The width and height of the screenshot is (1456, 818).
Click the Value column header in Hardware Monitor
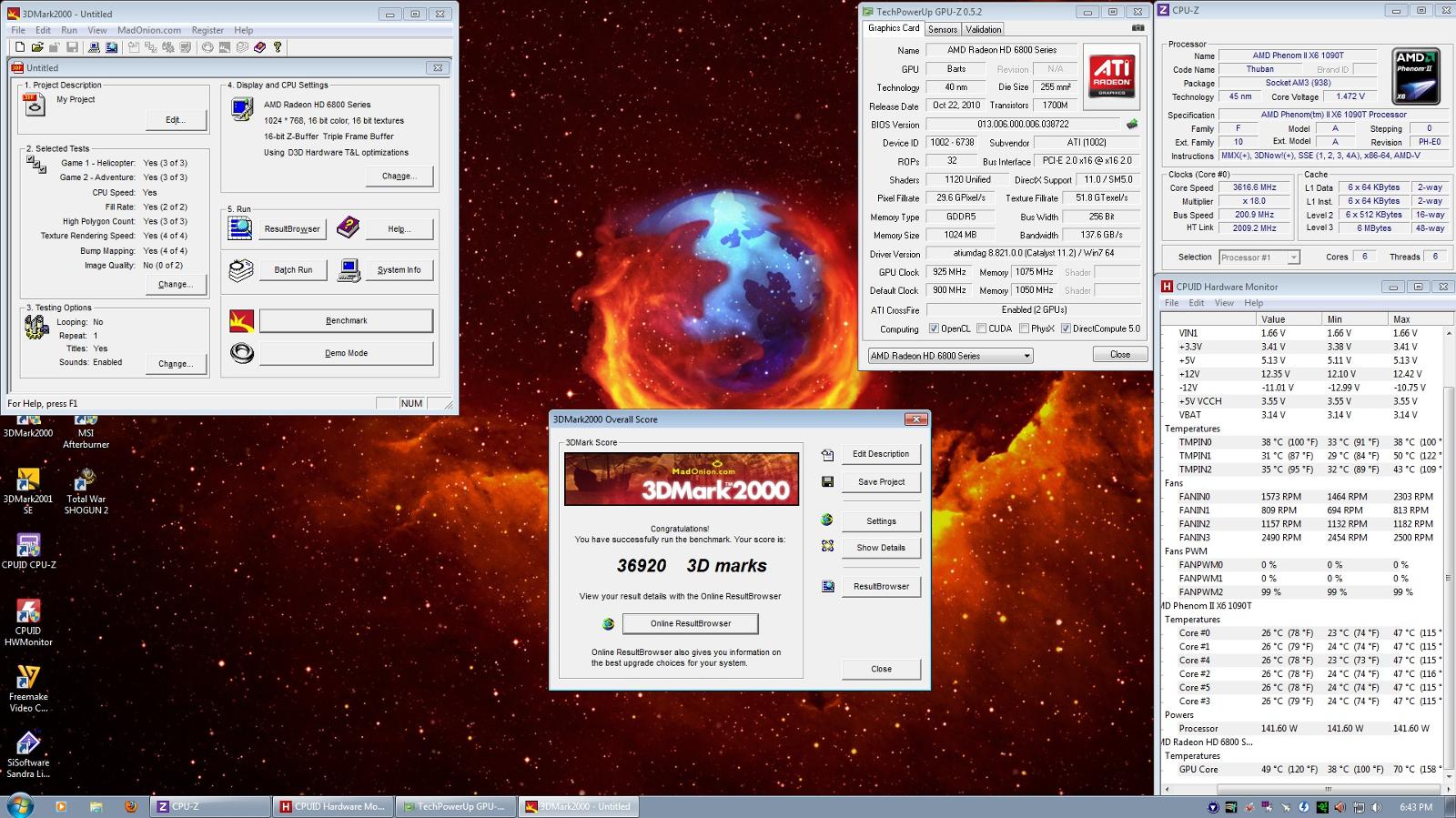pyautogui.click(x=1289, y=318)
